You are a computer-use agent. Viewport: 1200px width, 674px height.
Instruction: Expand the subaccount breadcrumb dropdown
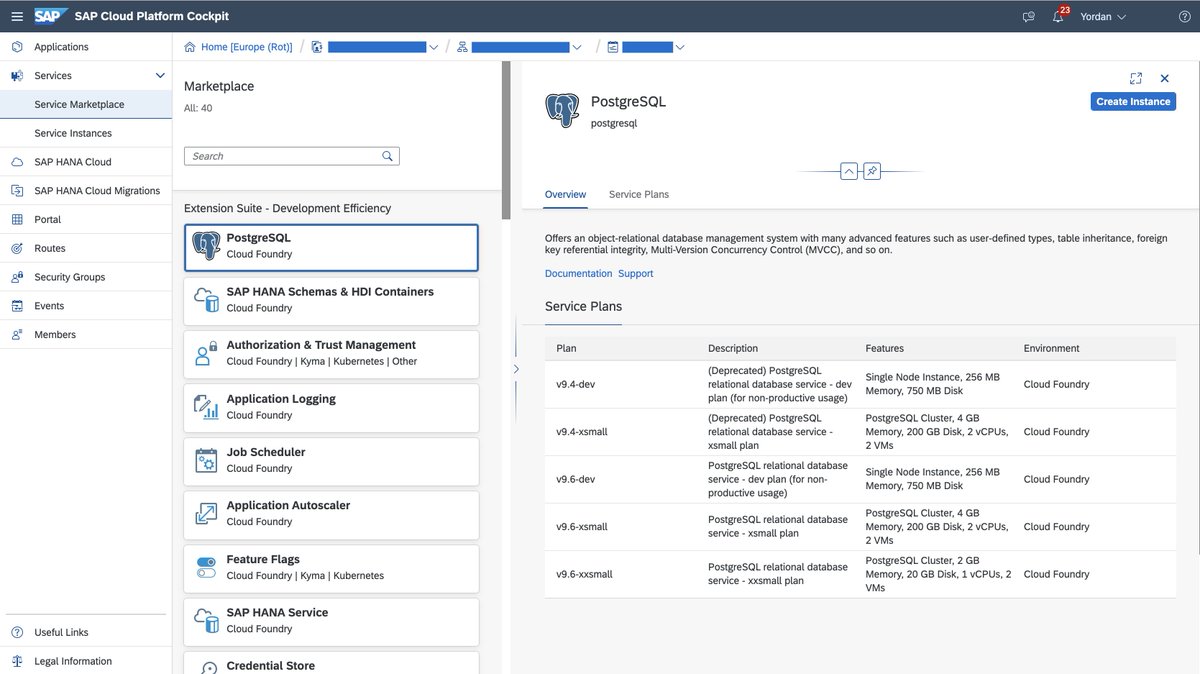(577, 47)
